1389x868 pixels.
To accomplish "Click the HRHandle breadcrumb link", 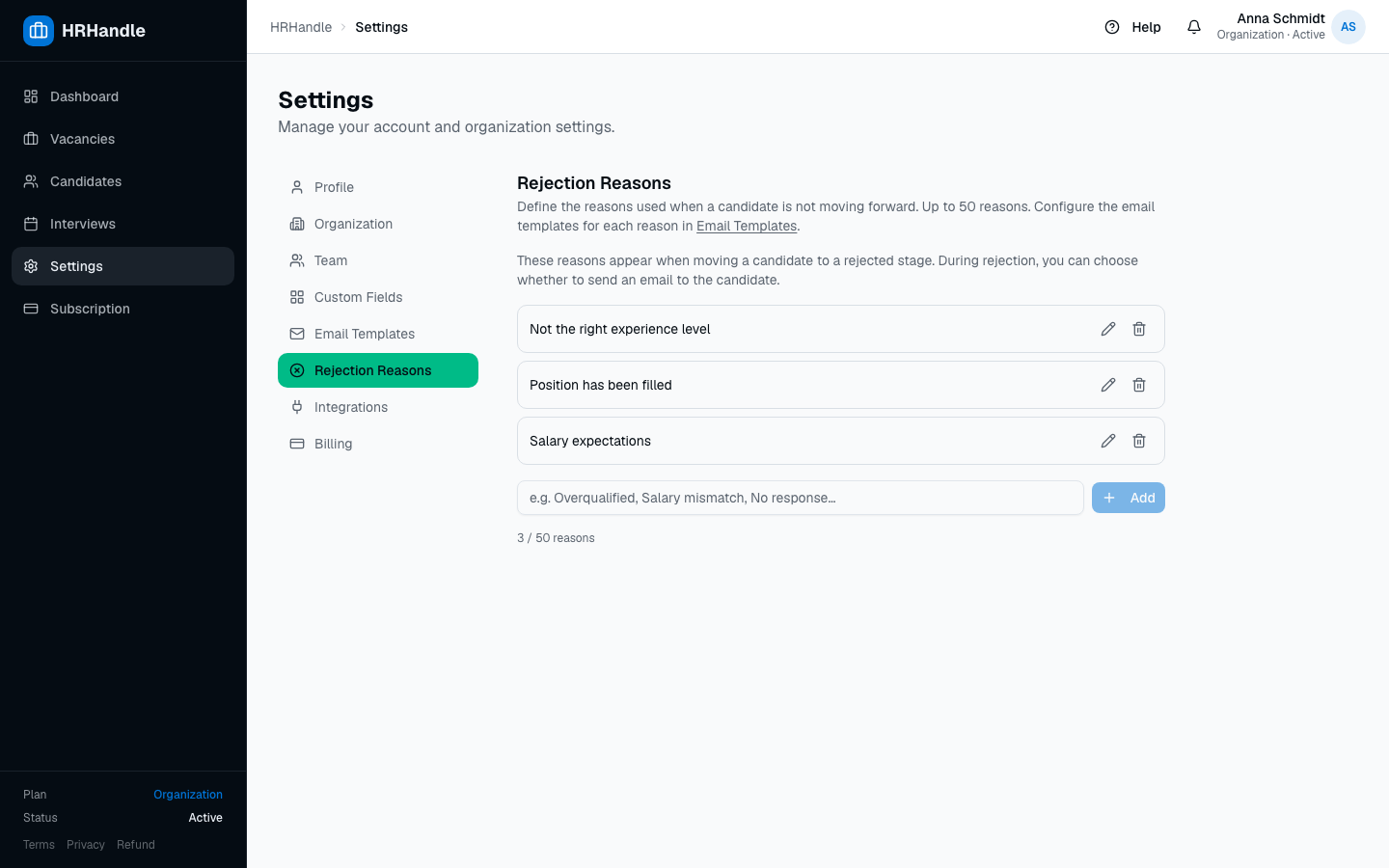I will pyautogui.click(x=301, y=27).
